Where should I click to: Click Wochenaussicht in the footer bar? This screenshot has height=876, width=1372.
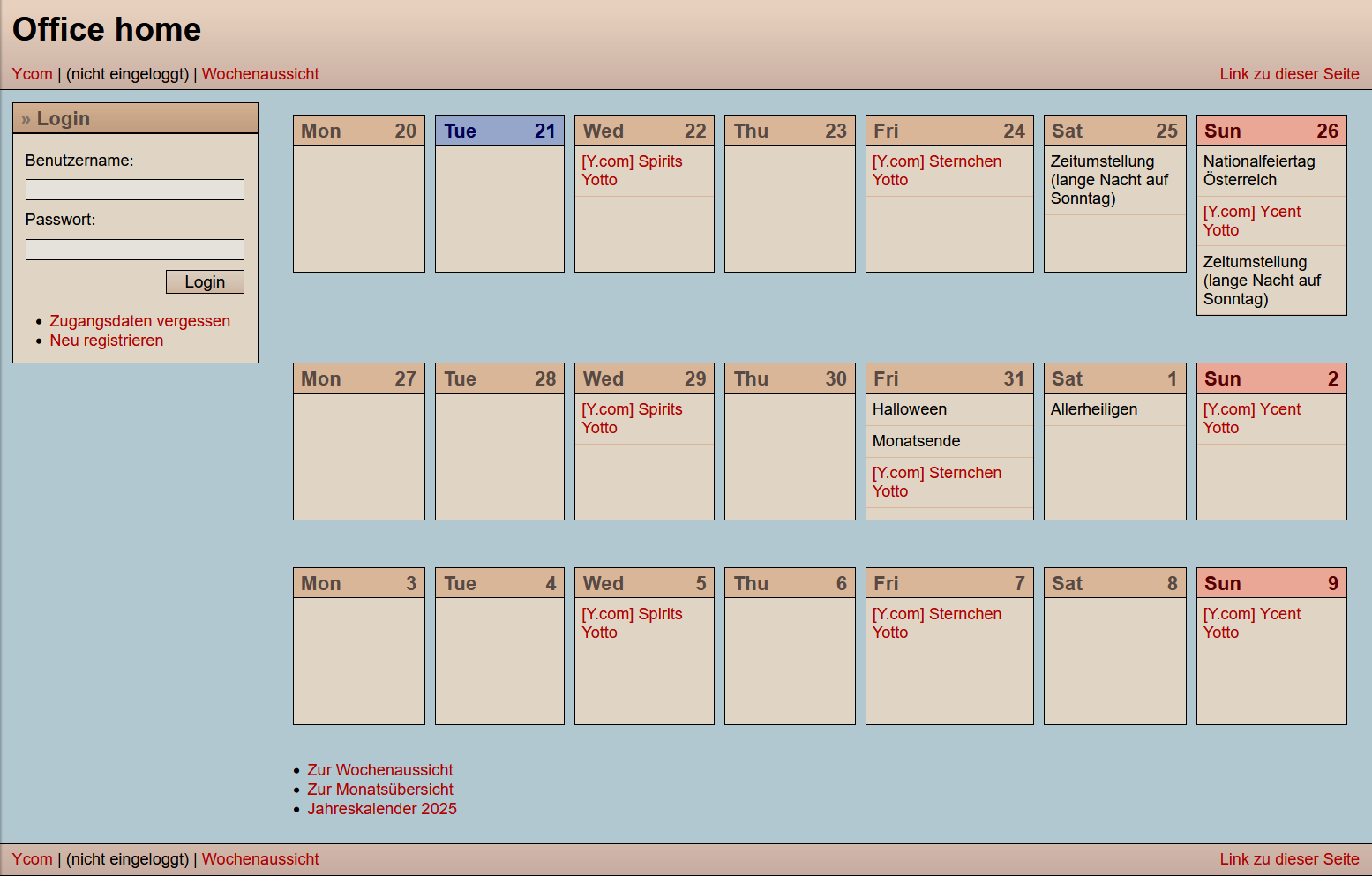[x=260, y=859]
